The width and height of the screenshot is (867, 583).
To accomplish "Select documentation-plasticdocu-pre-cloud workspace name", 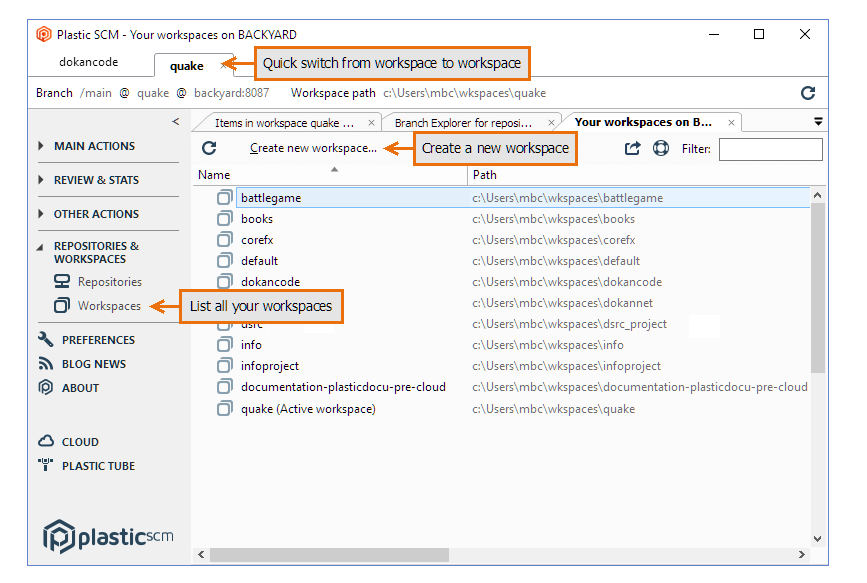I will tap(343, 387).
